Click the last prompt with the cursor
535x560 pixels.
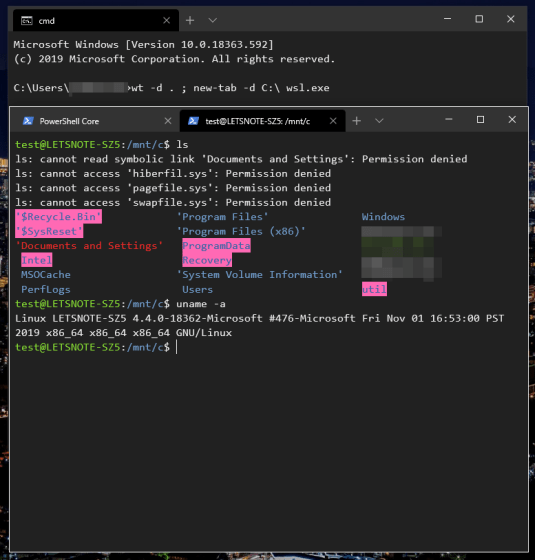(96, 347)
